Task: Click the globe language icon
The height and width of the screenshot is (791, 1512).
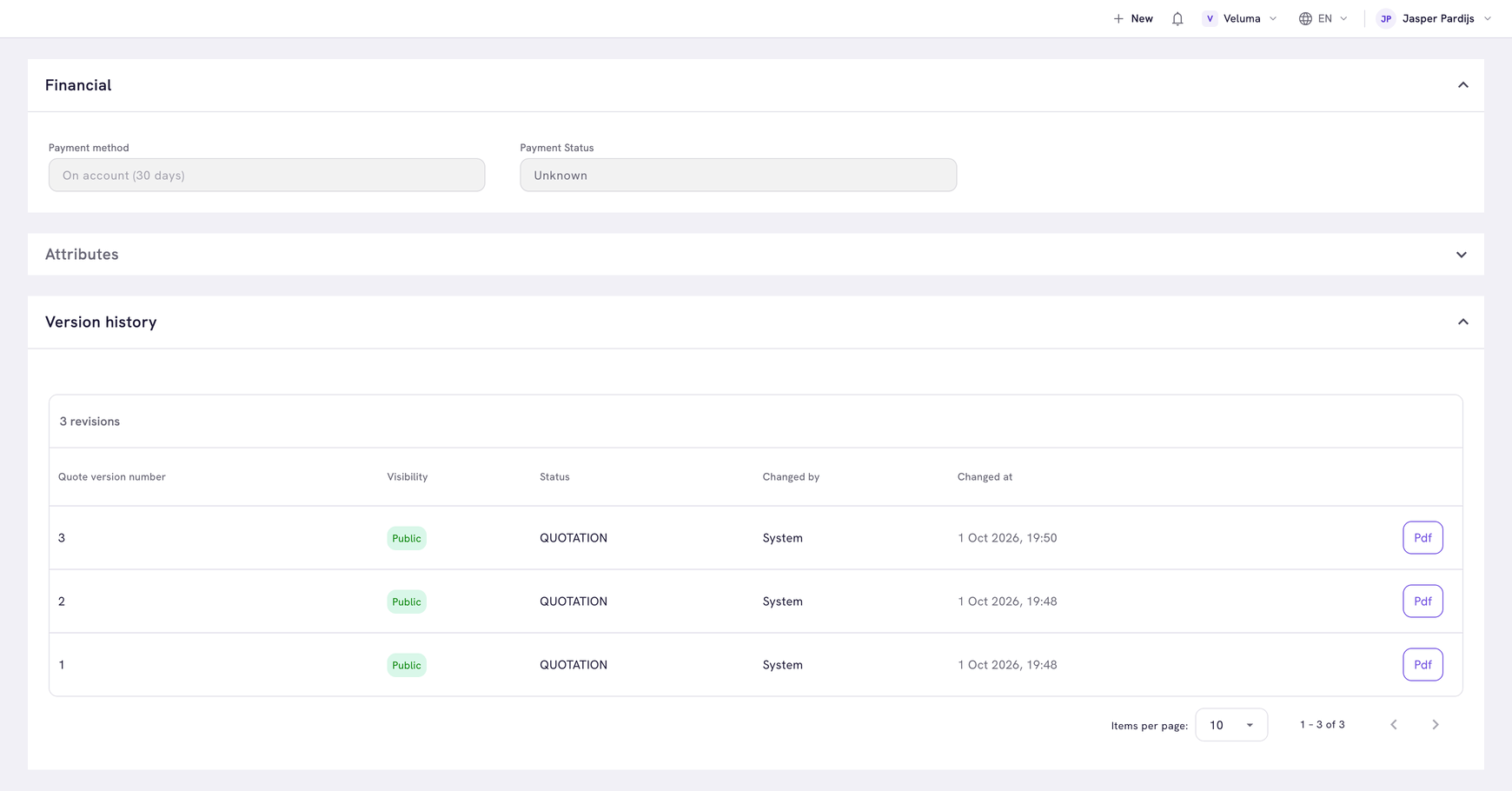Action: tap(1305, 18)
